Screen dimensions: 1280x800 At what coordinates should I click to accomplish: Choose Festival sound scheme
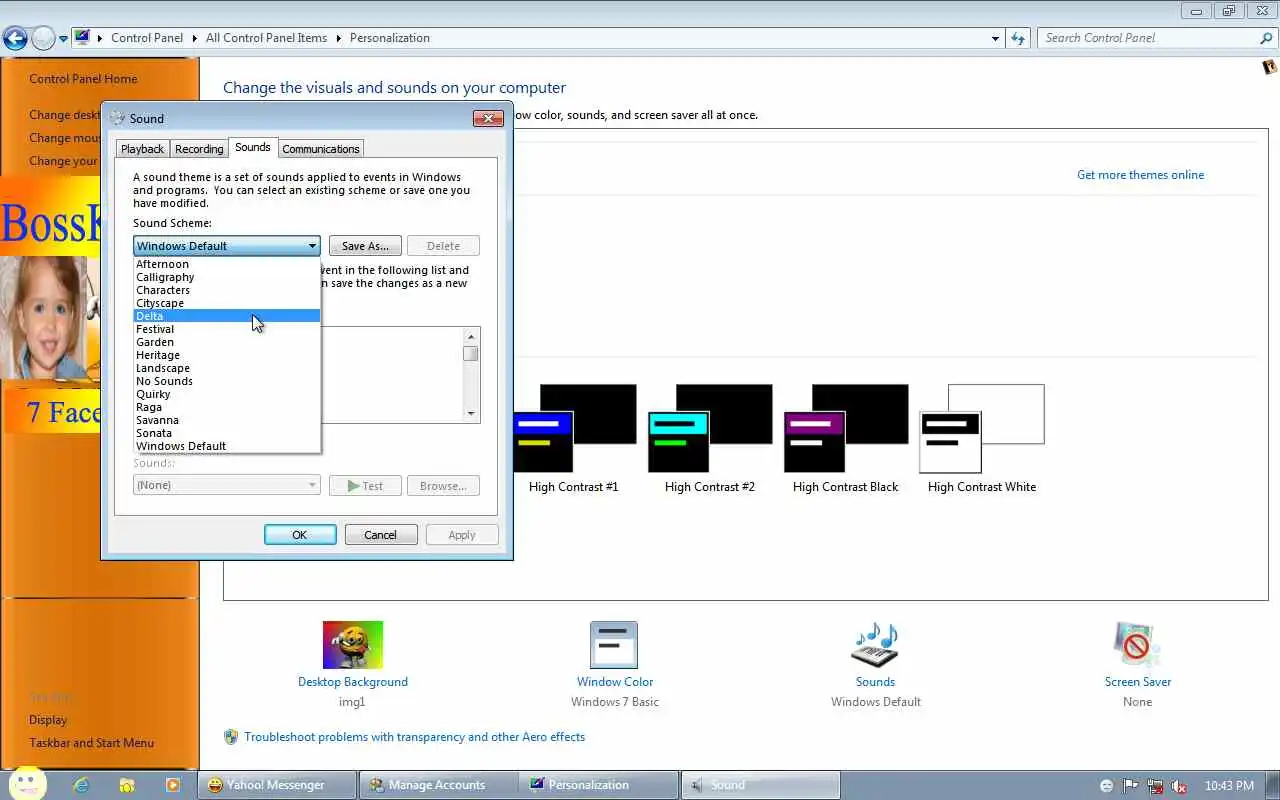point(227,329)
